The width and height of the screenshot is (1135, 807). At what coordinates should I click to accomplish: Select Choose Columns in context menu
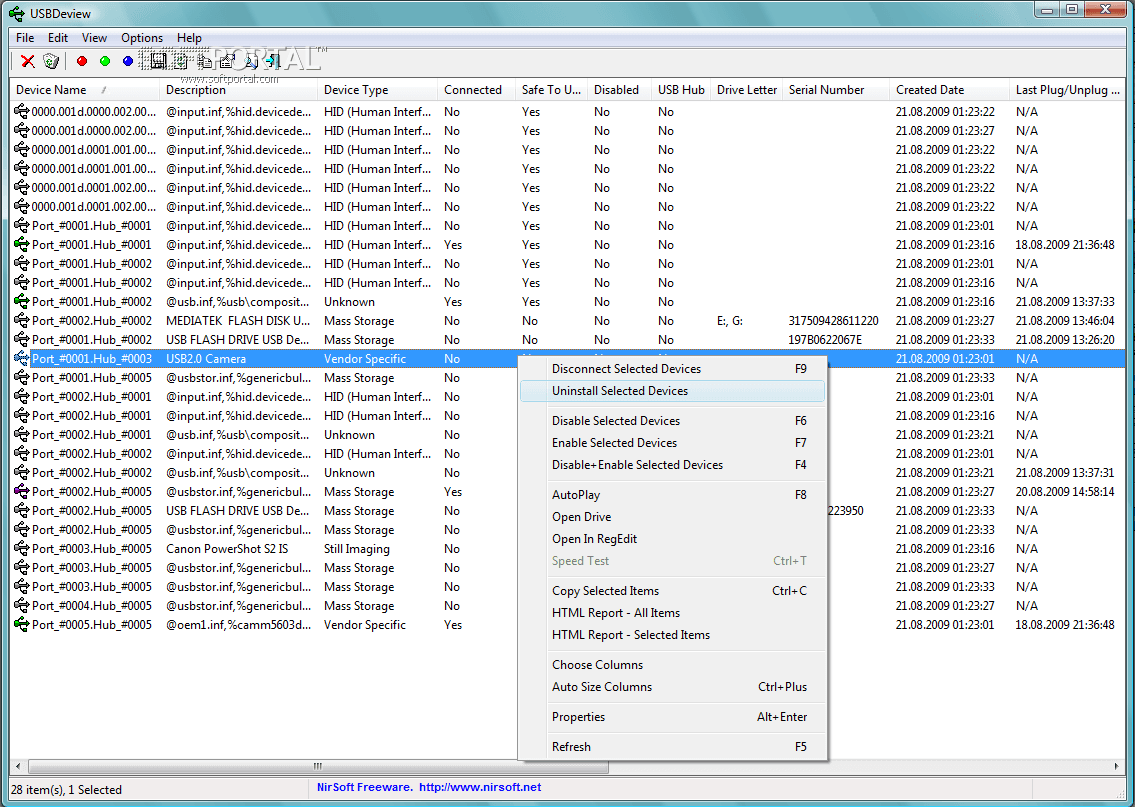click(x=672, y=665)
